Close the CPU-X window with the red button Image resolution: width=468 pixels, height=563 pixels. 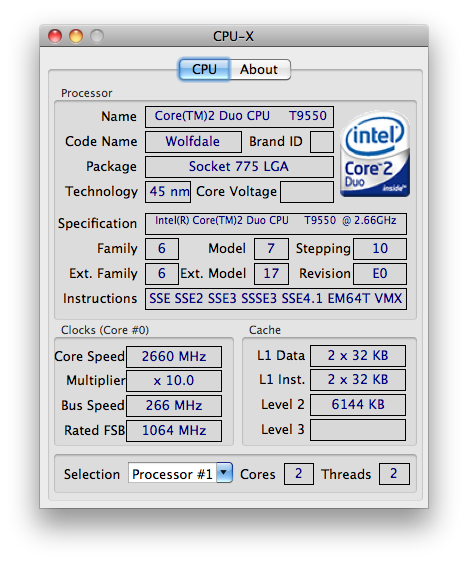[55, 36]
